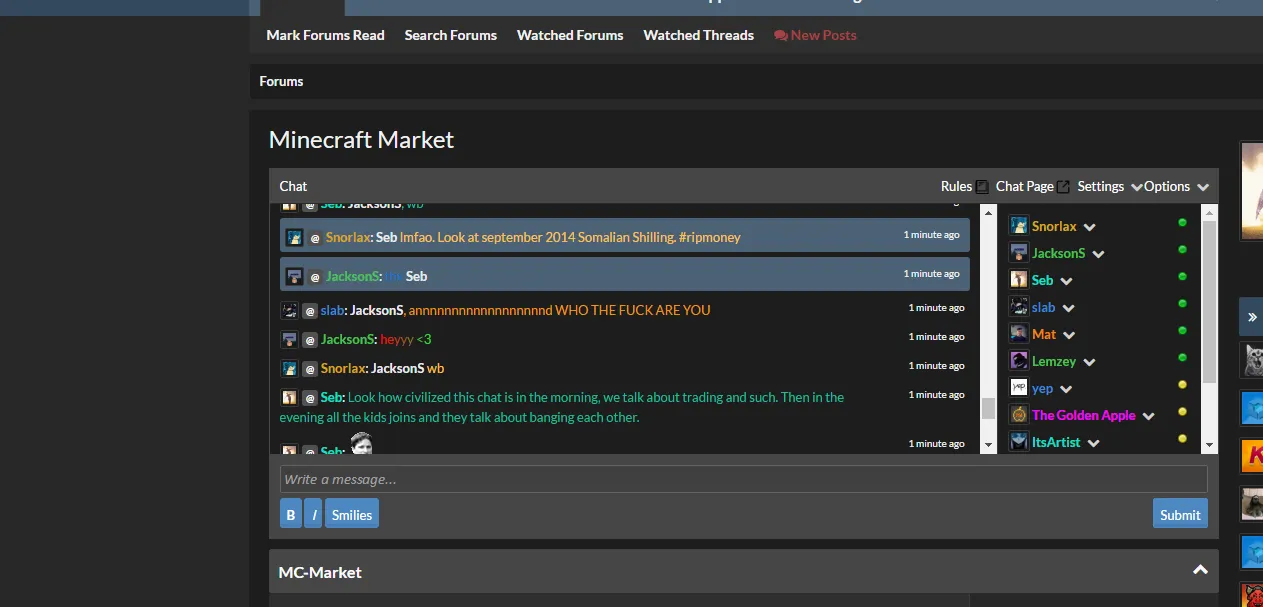Click the username slab in the chat message
This screenshot has width=1263, height=607.
(x=332, y=311)
